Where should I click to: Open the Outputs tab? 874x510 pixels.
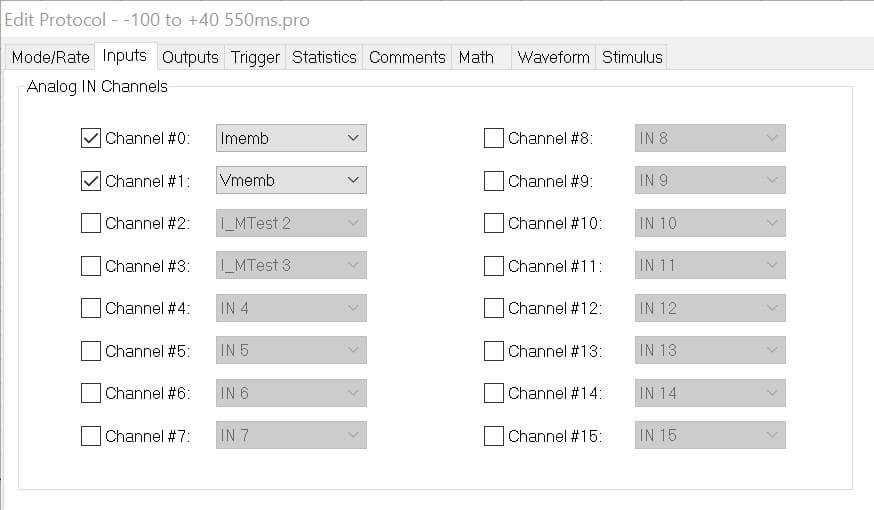[190, 57]
